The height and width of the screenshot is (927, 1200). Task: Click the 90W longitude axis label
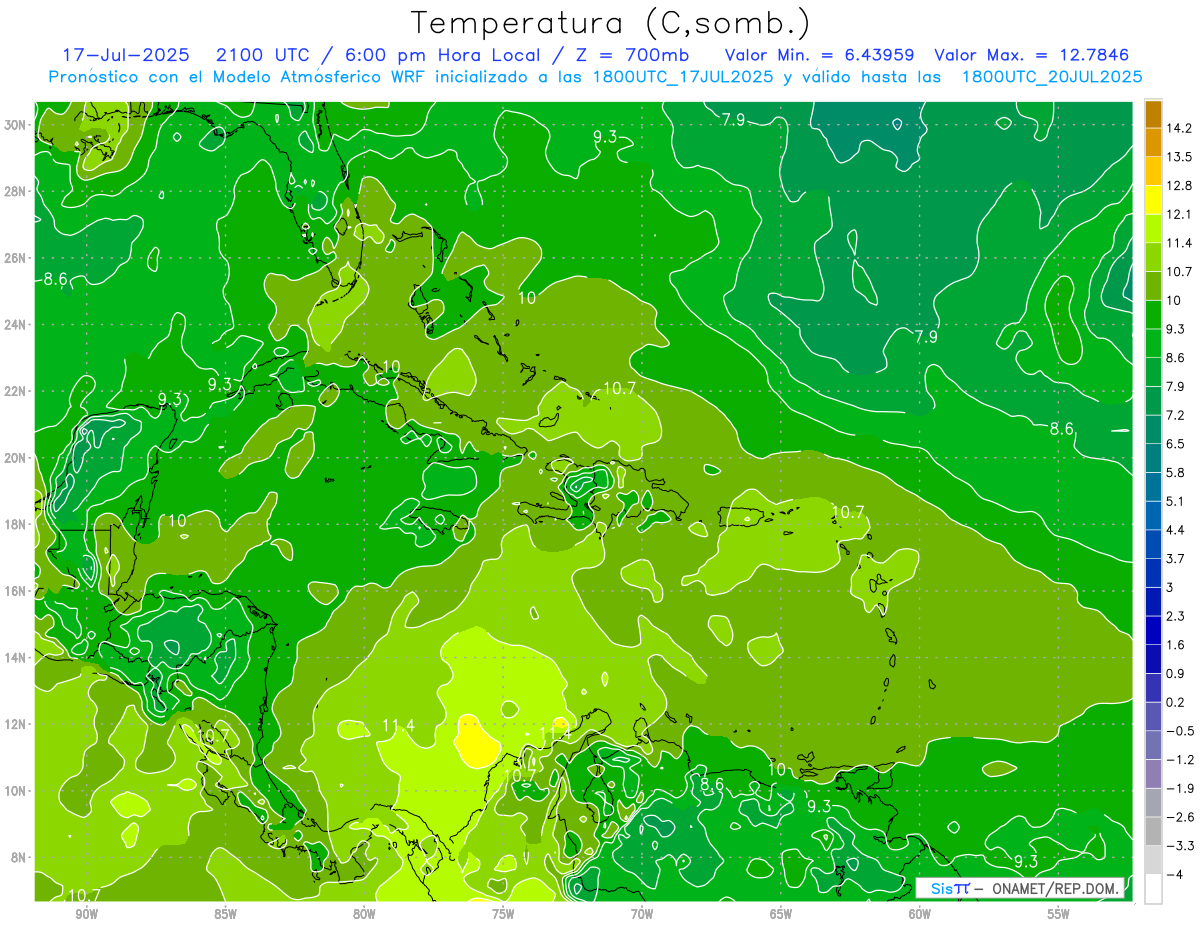(86, 914)
